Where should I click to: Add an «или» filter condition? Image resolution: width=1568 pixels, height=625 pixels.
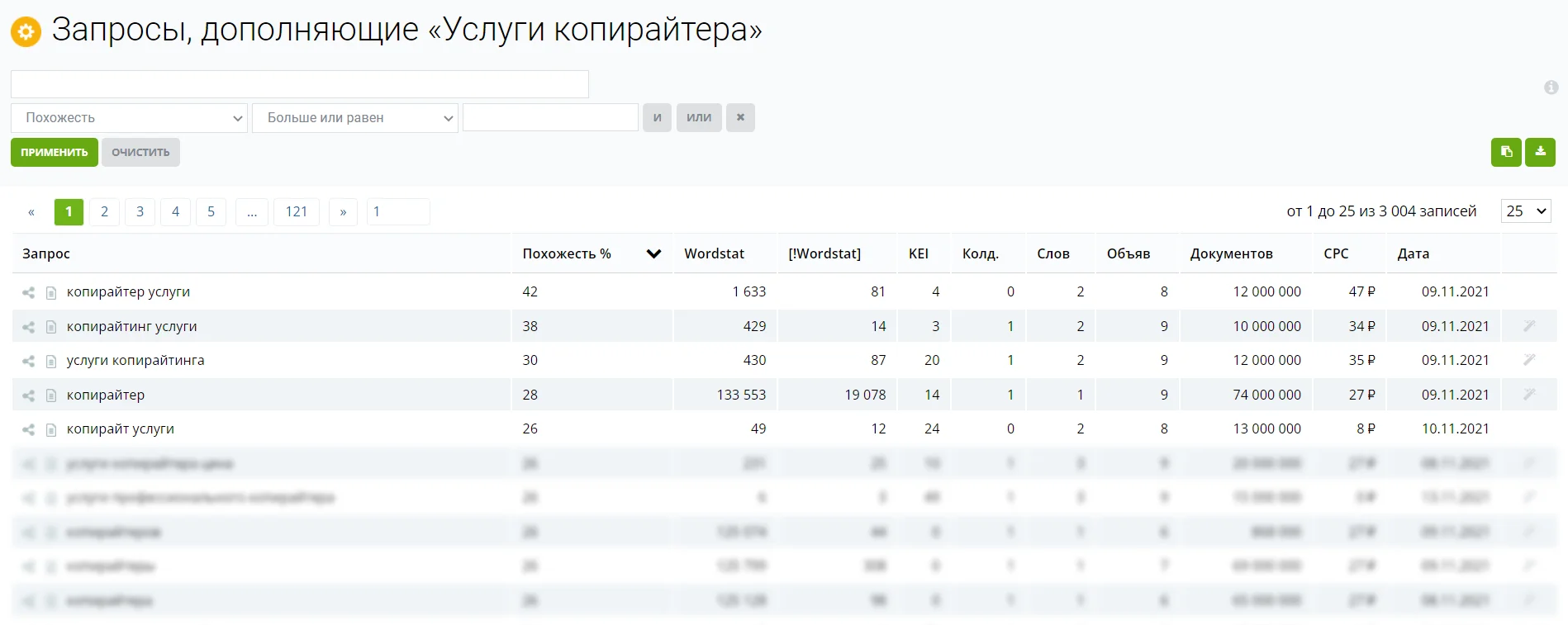pyautogui.click(x=699, y=117)
